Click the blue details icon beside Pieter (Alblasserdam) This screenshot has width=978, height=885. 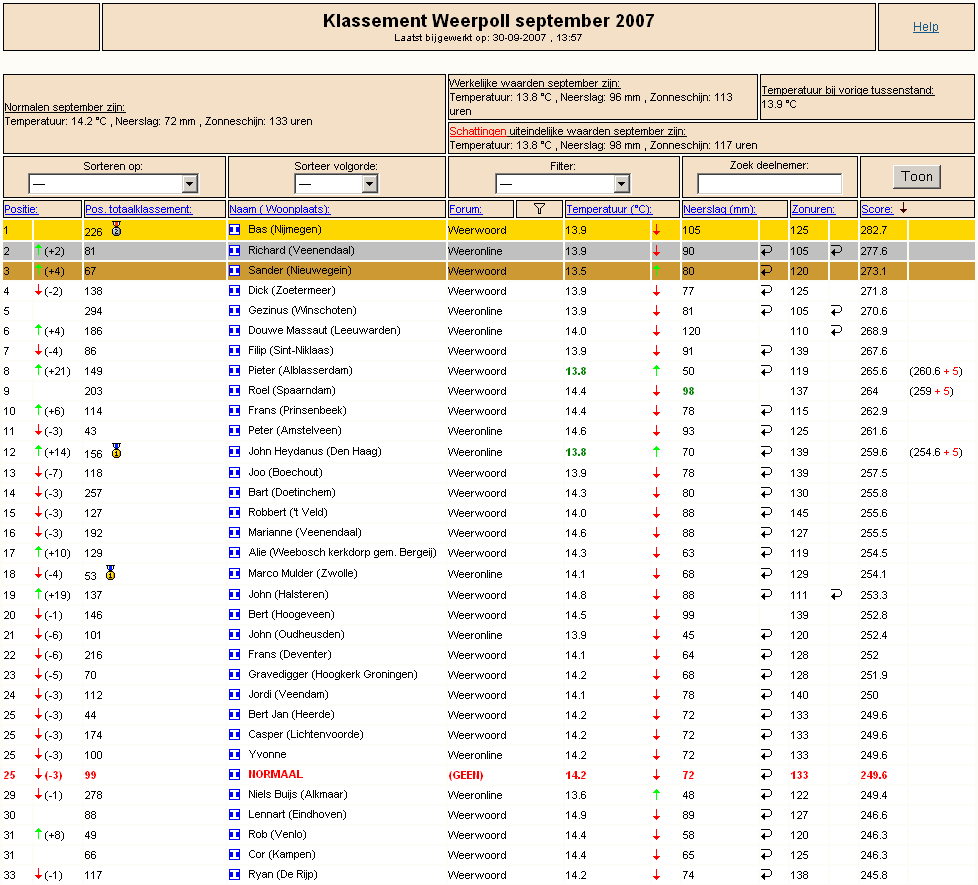pyautogui.click(x=235, y=371)
